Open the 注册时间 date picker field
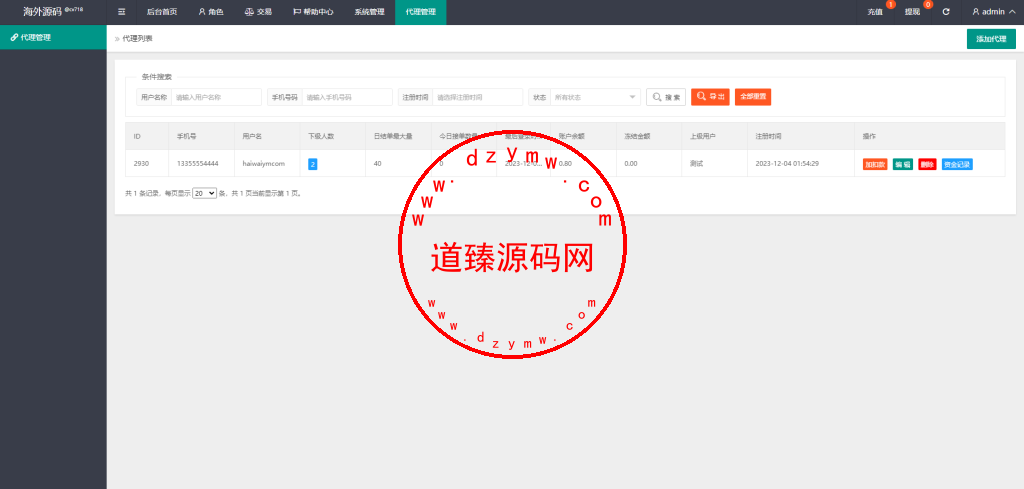The width and height of the screenshot is (1024, 489). pos(477,97)
